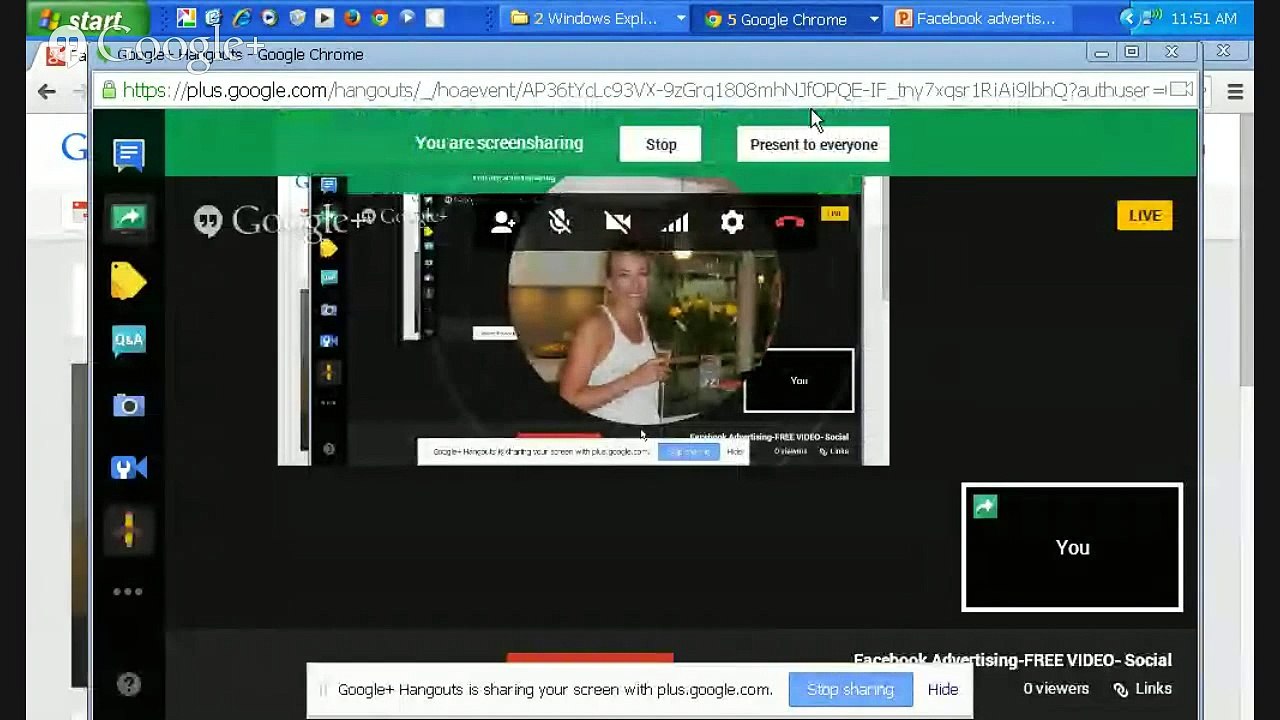
Task: Click the camera icon in URL bar end
Action: pos(1181,90)
